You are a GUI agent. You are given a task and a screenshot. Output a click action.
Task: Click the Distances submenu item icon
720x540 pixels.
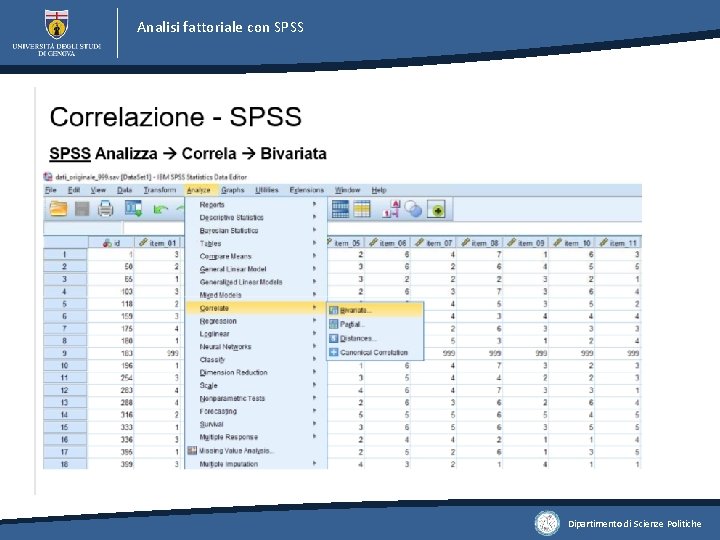point(334,338)
